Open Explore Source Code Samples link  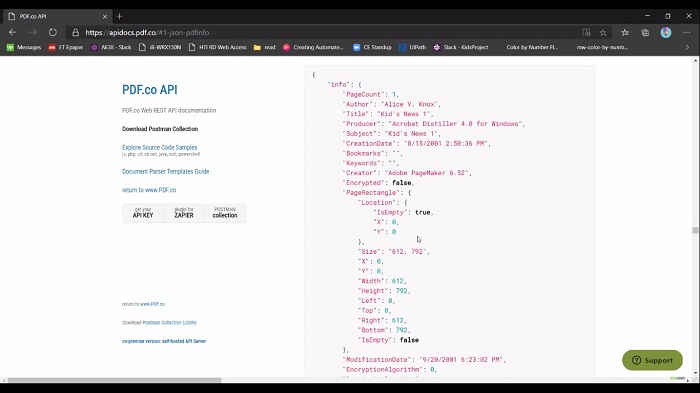pos(159,147)
